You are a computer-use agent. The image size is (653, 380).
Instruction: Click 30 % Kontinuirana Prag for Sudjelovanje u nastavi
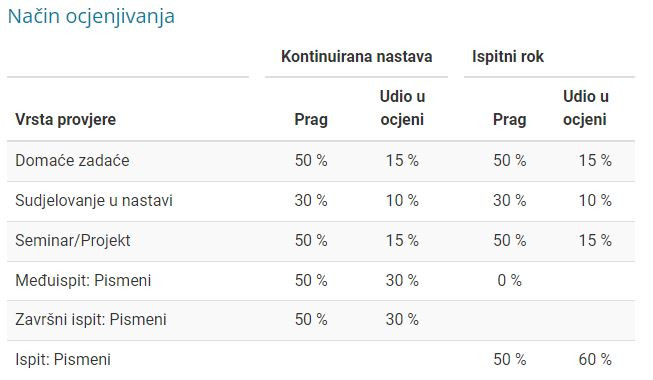coord(311,200)
